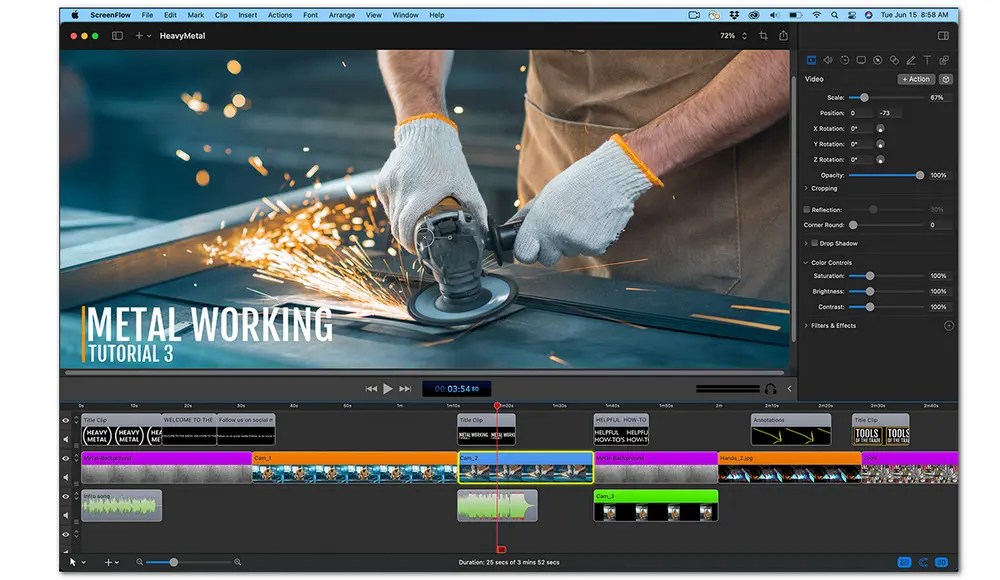
Task: Open the Video Motion inspector icon
Action: (x=845, y=60)
